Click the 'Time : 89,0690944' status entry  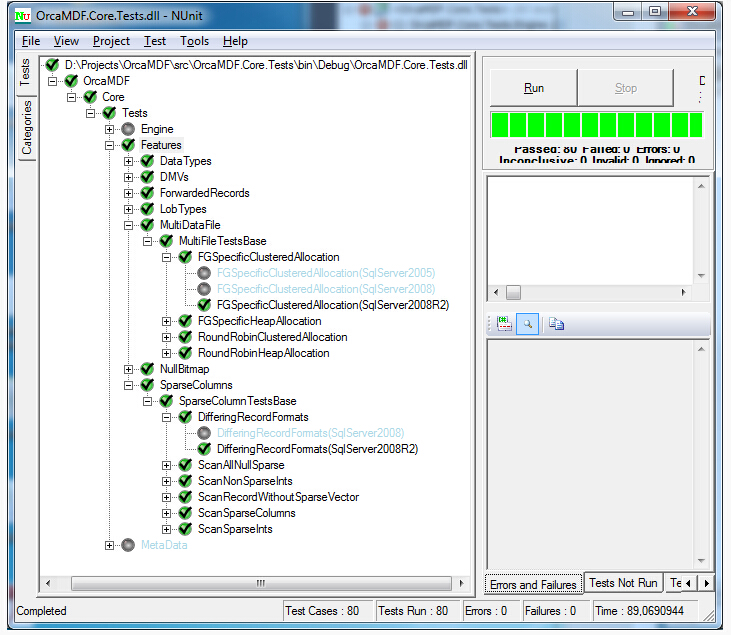pyautogui.click(x=645, y=611)
